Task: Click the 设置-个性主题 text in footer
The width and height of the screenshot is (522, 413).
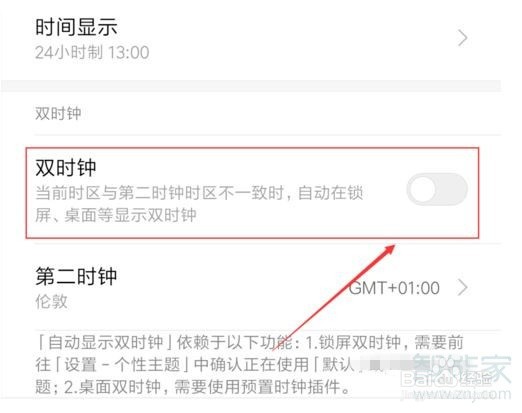Action: (122, 365)
